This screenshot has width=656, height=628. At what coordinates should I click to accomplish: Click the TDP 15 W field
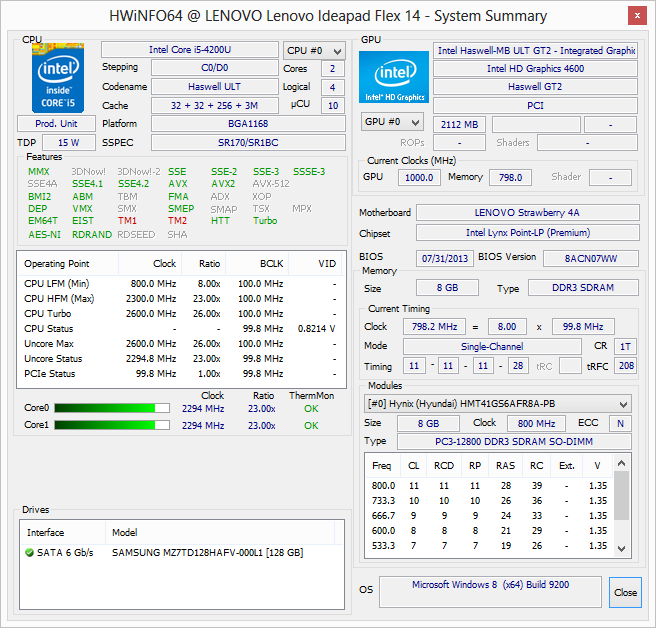pos(69,143)
